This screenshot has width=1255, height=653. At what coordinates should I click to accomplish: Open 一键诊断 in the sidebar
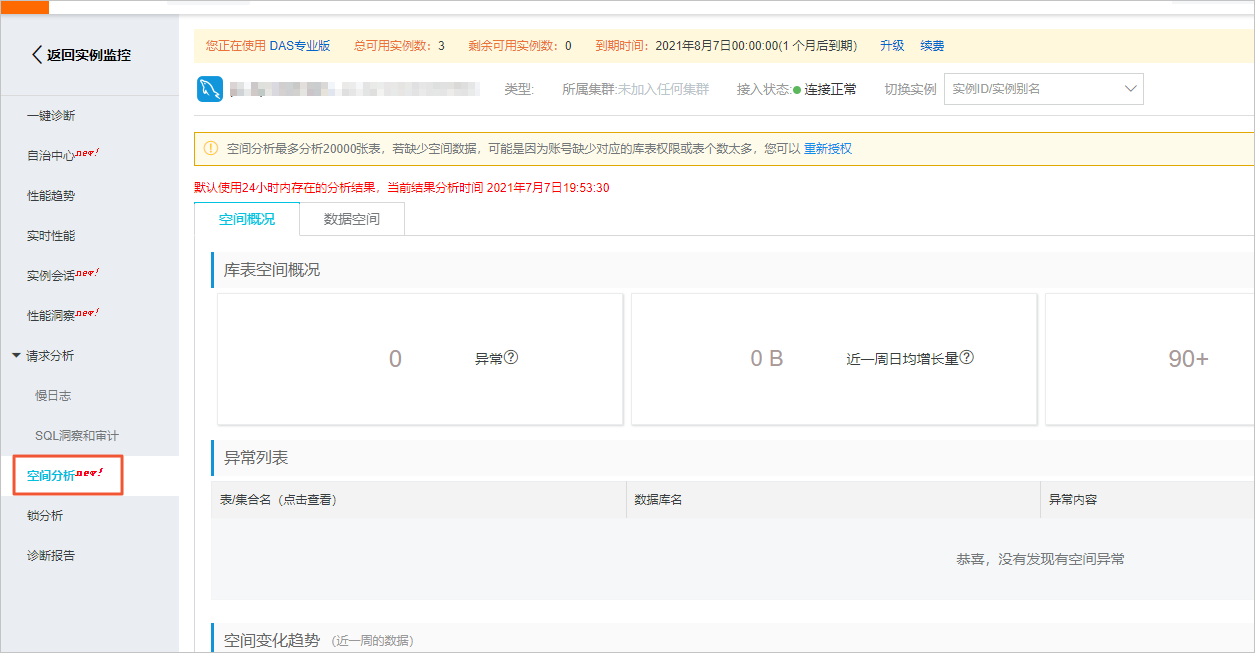51,116
